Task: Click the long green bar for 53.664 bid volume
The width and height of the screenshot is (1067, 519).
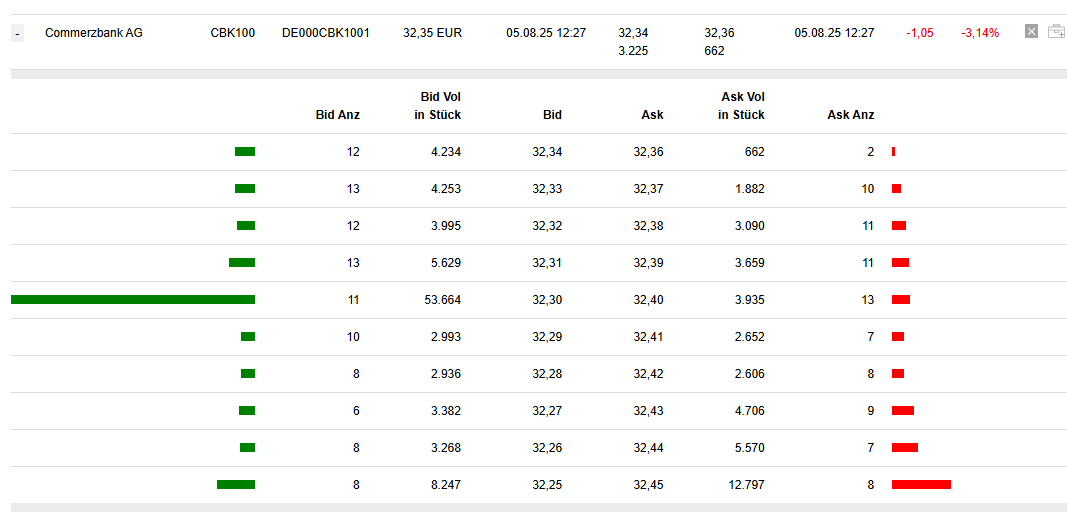Action: [x=133, y=299]
